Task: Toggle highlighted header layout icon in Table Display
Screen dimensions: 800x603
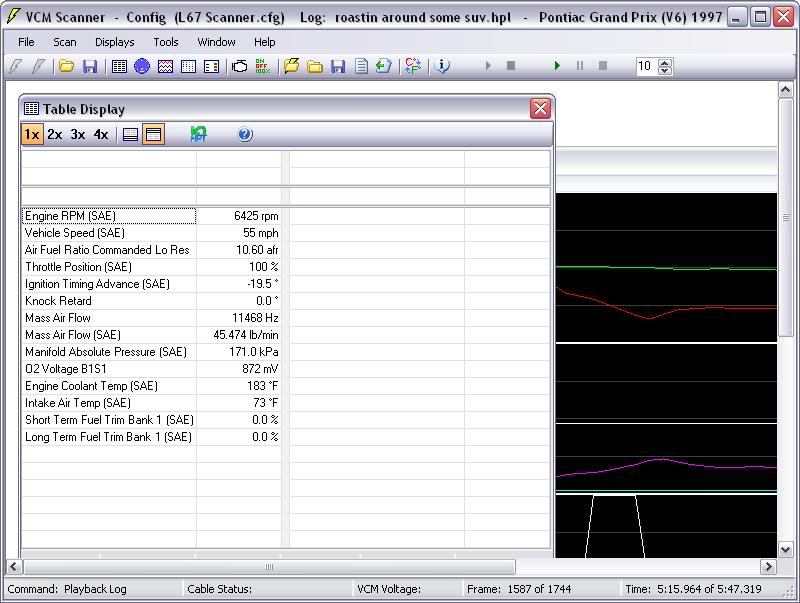Action: (x=154, y=135)
